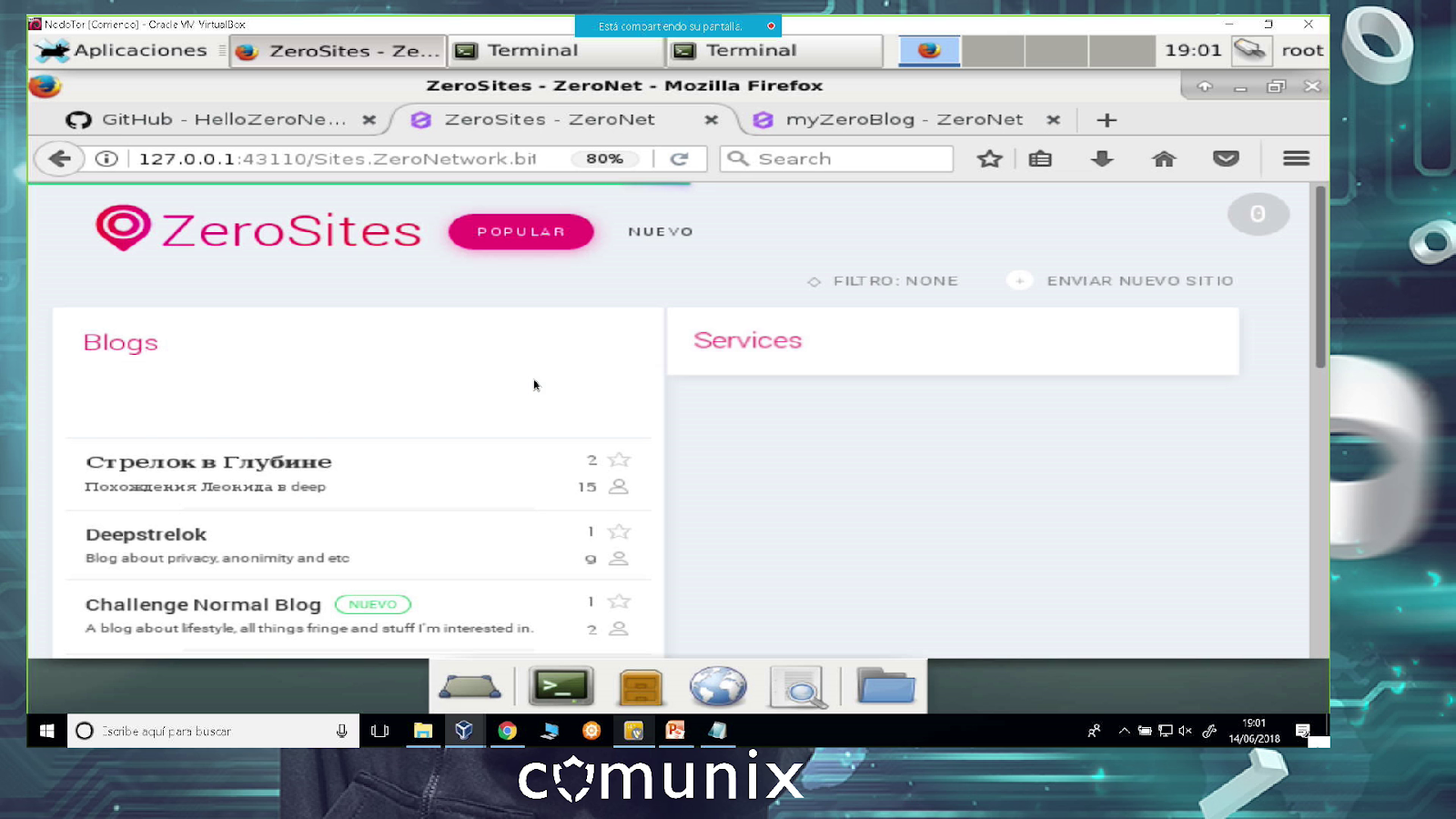The image size is (1456, 819).
Task: Switch to the NUEVO listing
Action: coord(661,232)
